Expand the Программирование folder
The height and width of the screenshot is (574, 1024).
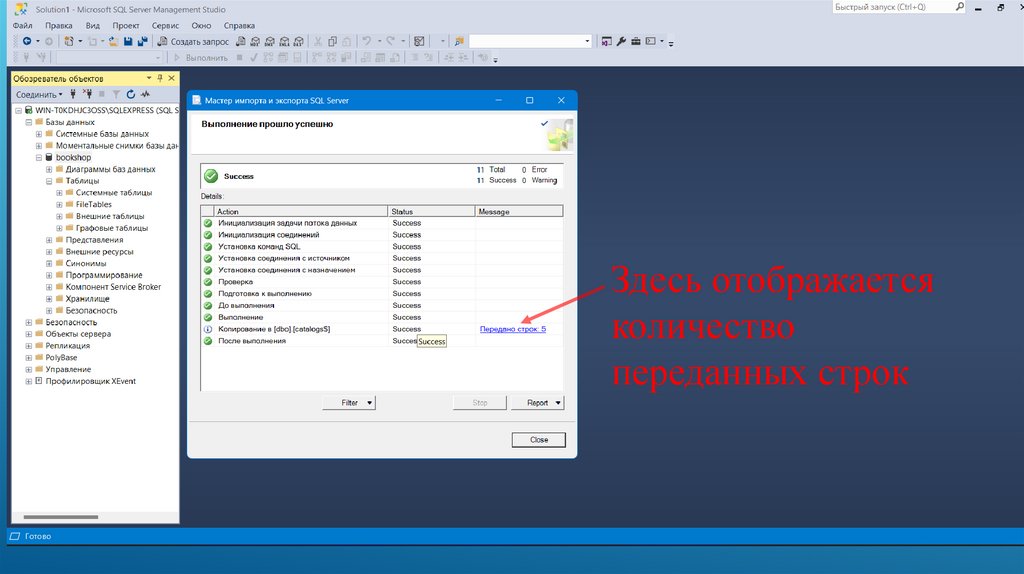[x=49, y=275]
